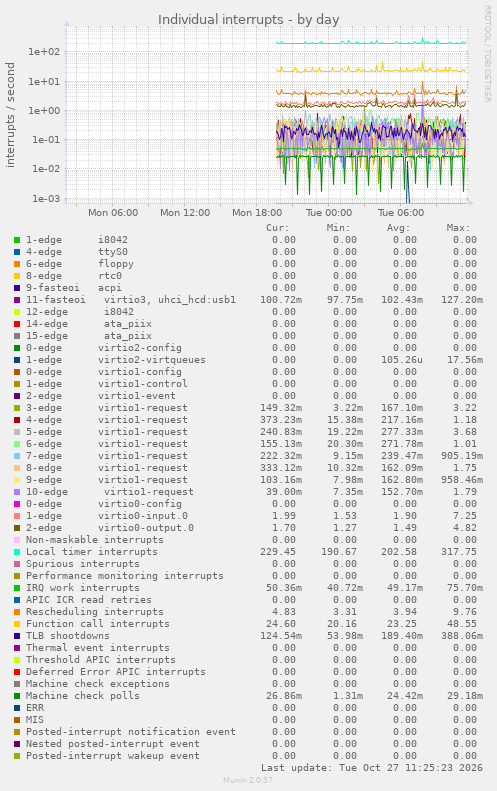Click the 'MIS' legend label
The height and width of the screenshot is (791, 497).
click(35, 720)
